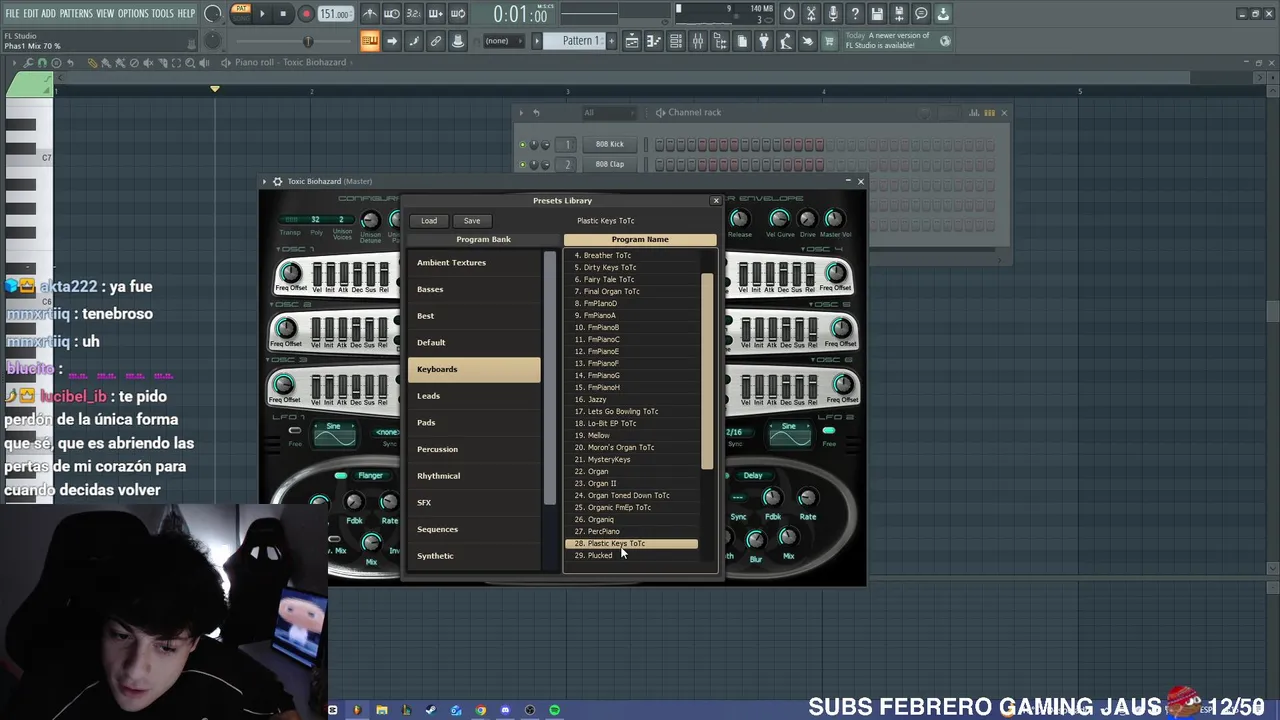Click the 808 Kick channel button
This screenshot has width=1280, height=720.
(609, 144)
